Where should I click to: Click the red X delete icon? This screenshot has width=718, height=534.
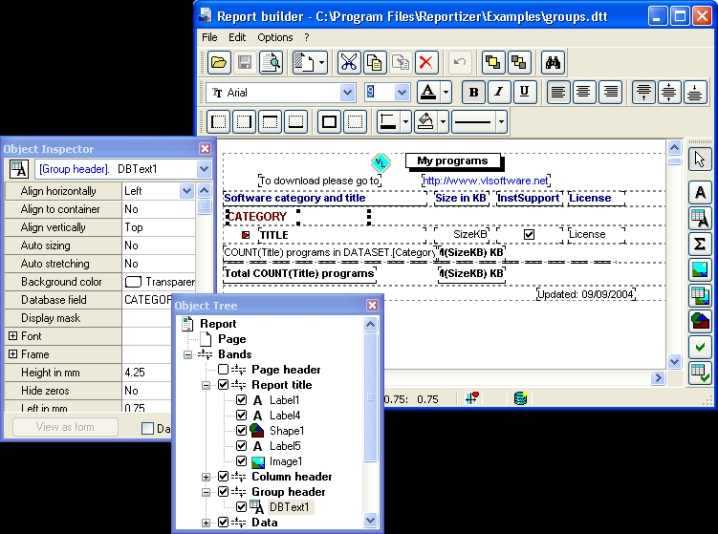point(427,63)
